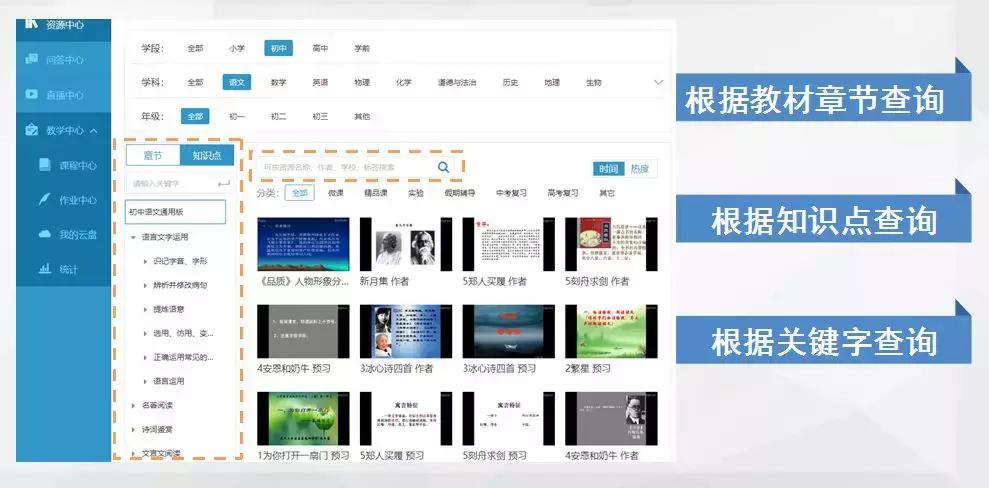This screenshot has height=488, width=989.
Task: Open 资源中心 at sidebar top
Action: coord(63,26)
